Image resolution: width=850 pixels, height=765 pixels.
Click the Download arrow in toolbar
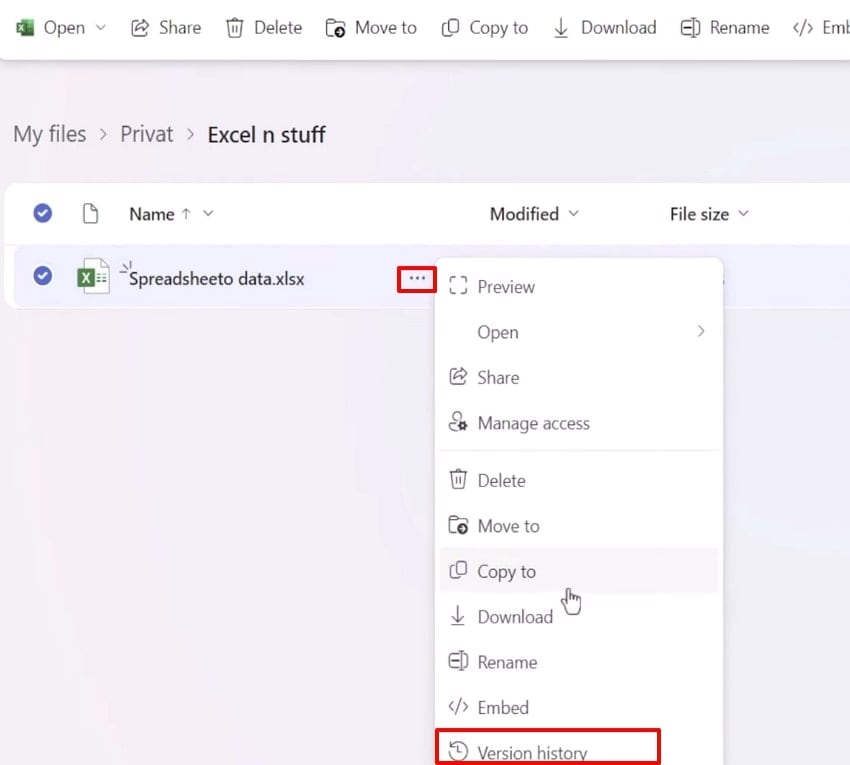click(x=561, y=28)
